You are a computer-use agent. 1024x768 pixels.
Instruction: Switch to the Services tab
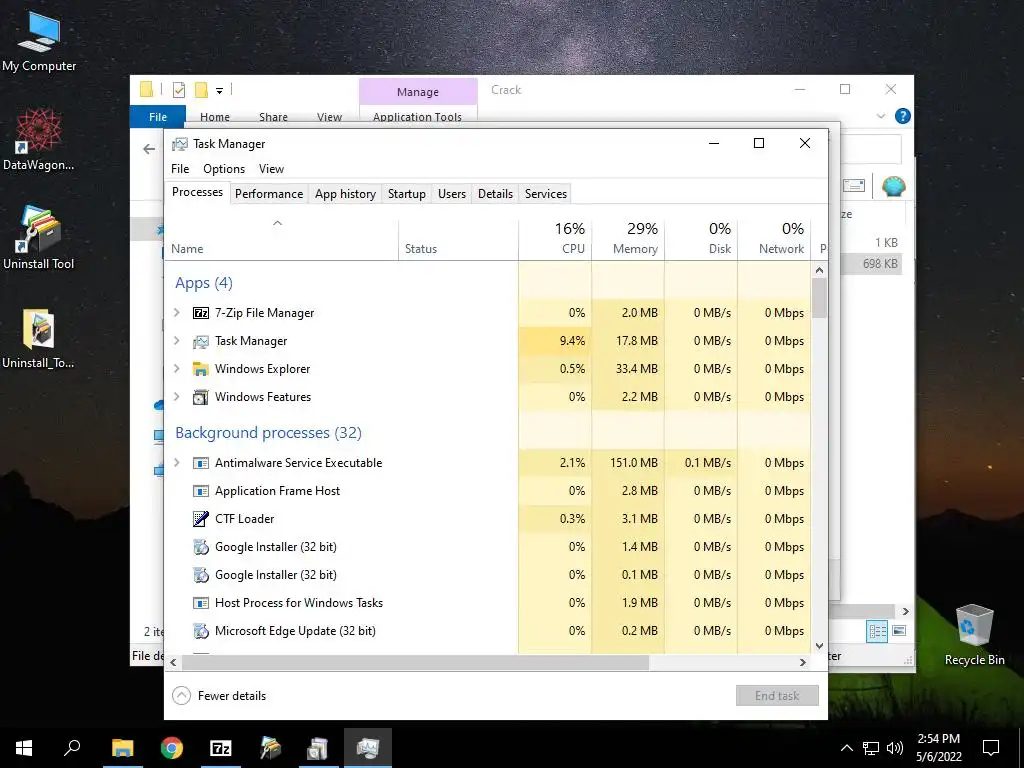546,194
